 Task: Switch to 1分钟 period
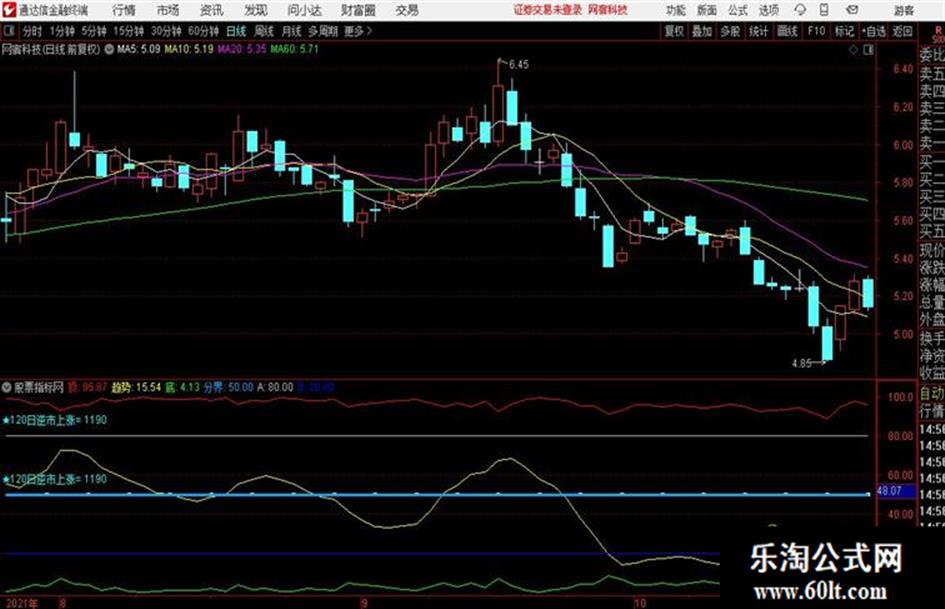[61, 31]
